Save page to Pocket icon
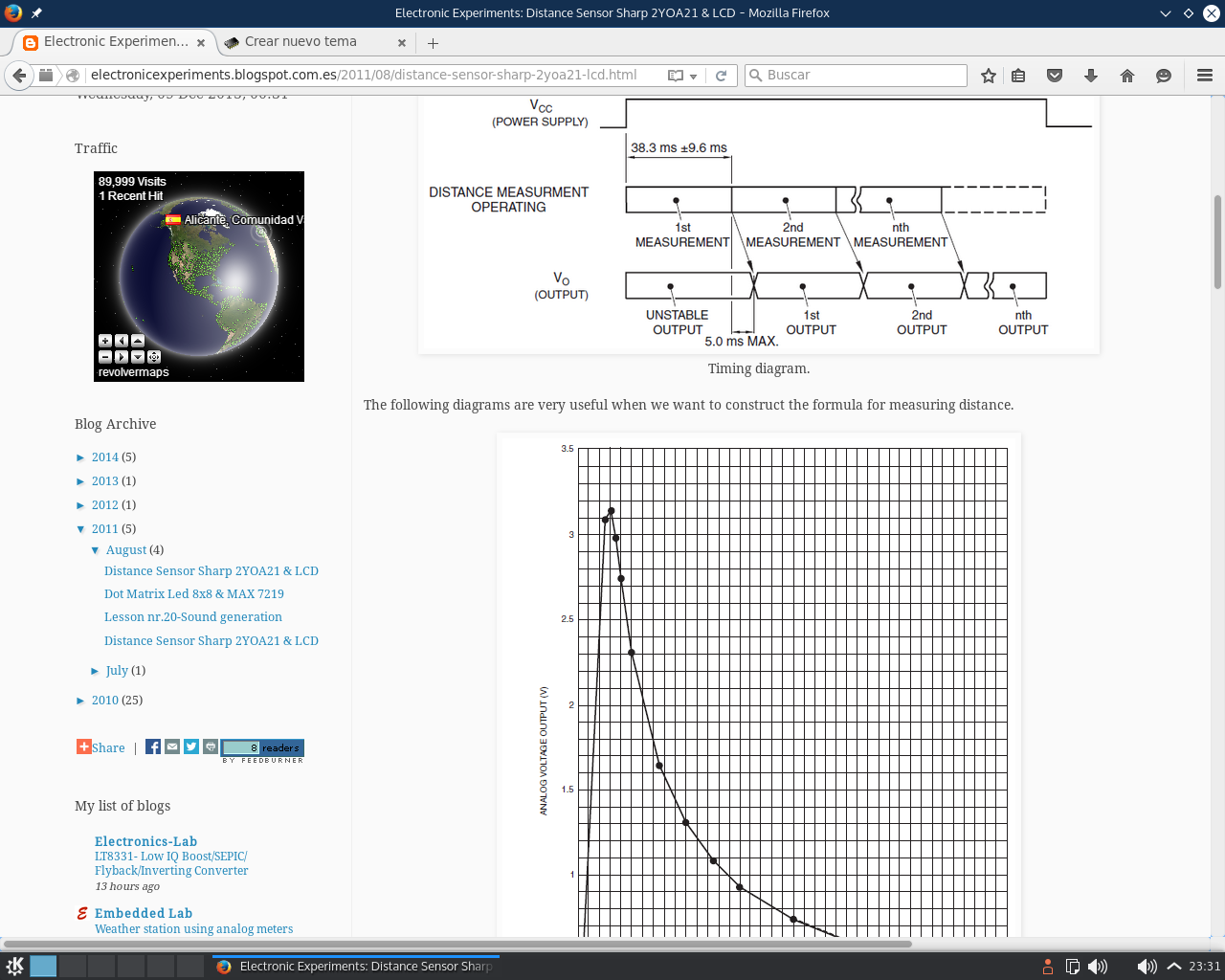Screen dimensions: 1225x980 pos(1055,76)
